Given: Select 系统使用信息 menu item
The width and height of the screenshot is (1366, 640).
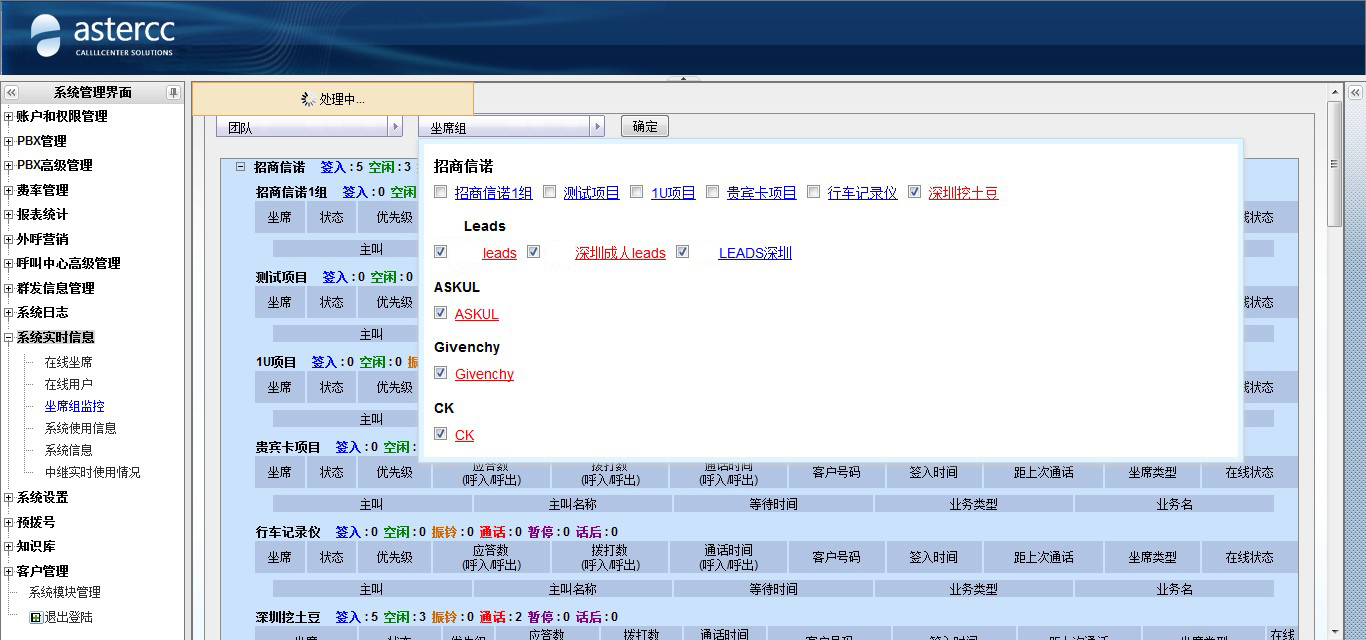Looking at the screenshot, I should (80, 428).
